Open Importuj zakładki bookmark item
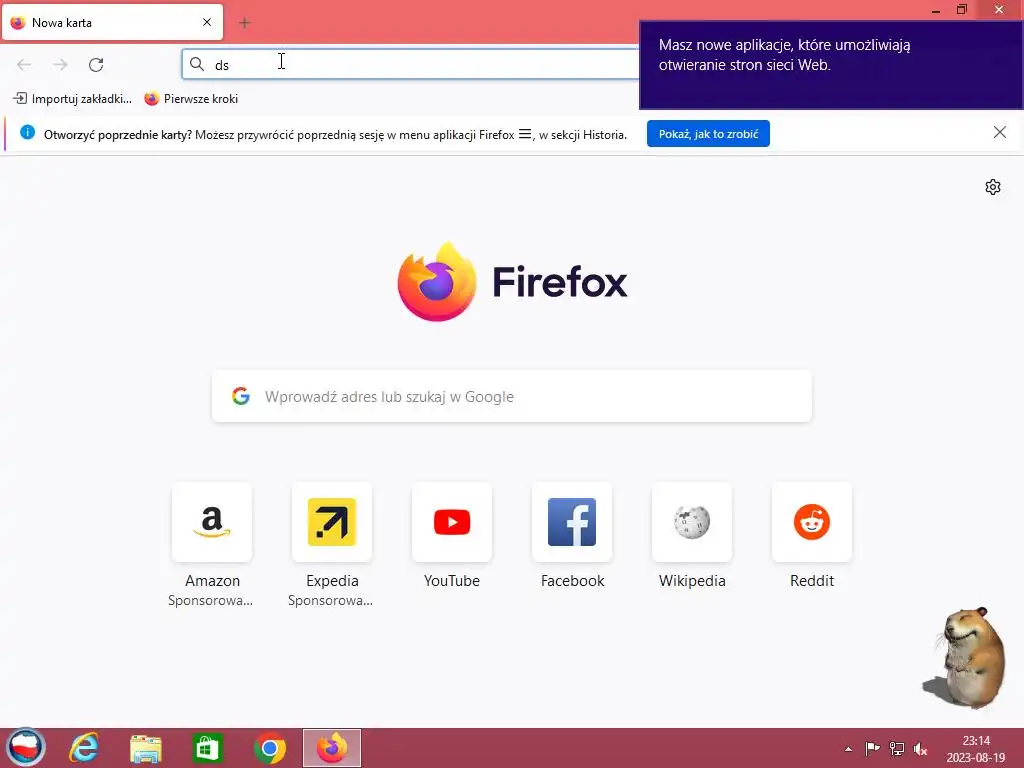 pos(72,99)
